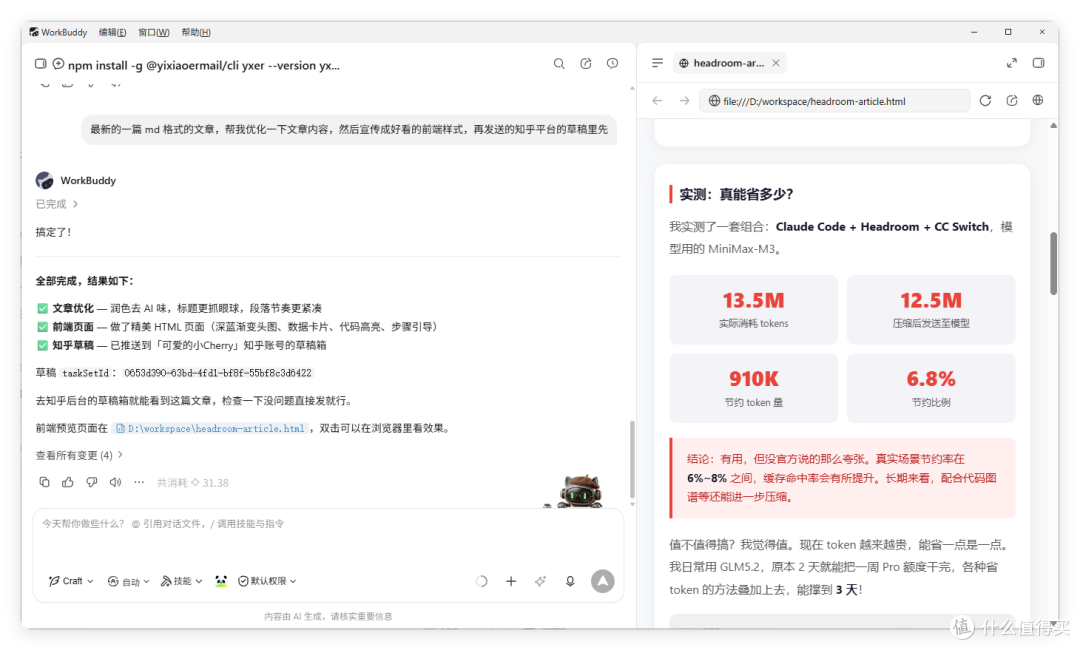Click the context usage ring indicator
The width and height of the screenshot is (1080, 650).
click(x=481, y=581)
